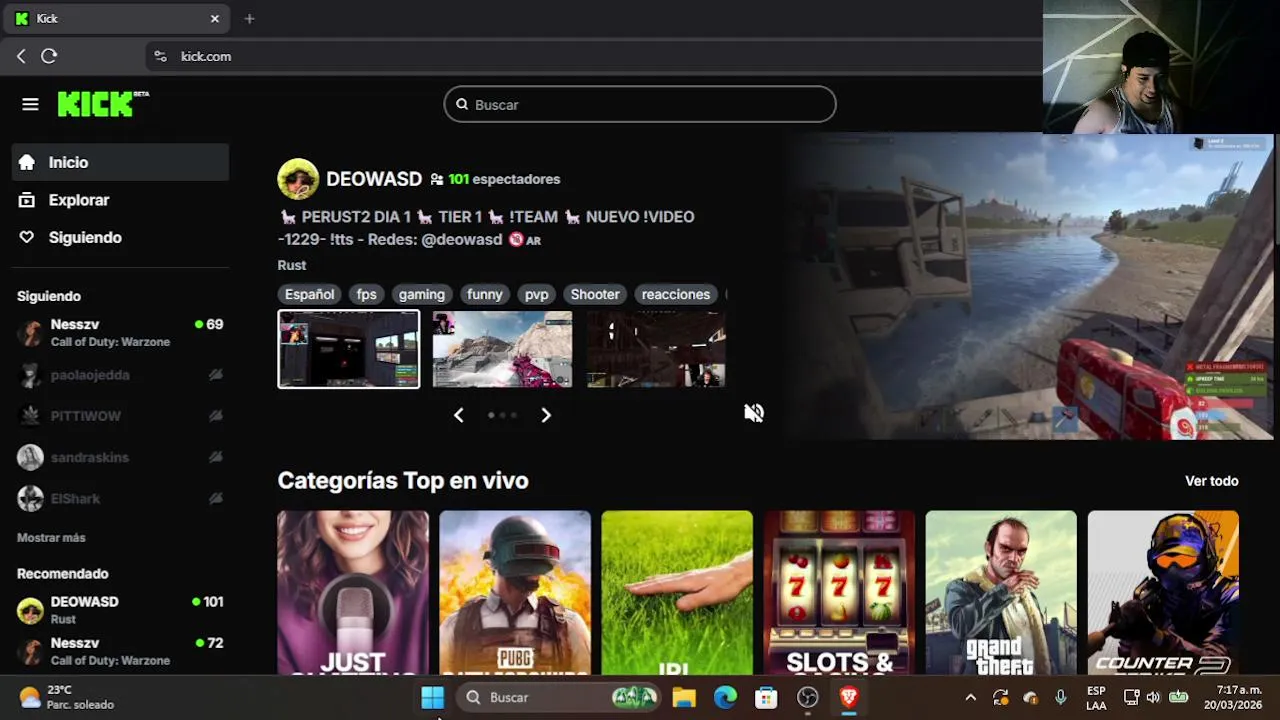
Task: Go to Inicio in sidebar
Action: pos(120,162)
